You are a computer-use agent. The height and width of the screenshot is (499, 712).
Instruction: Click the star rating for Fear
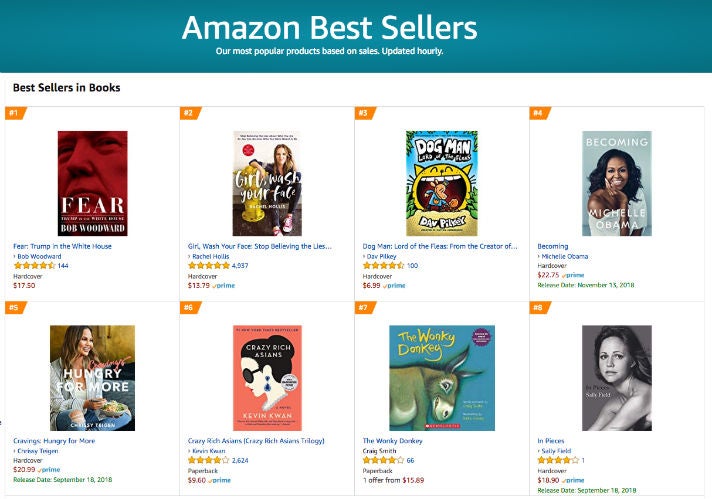click(34, 266)
